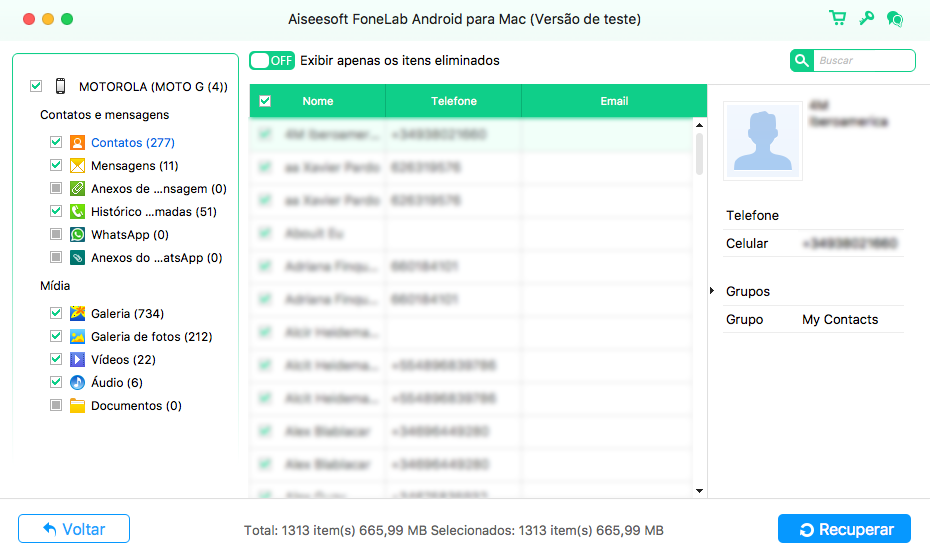The height and width of the screenshot is (555, 930).
Task: Select Documentos (0) category
Action: pos(136,406)
